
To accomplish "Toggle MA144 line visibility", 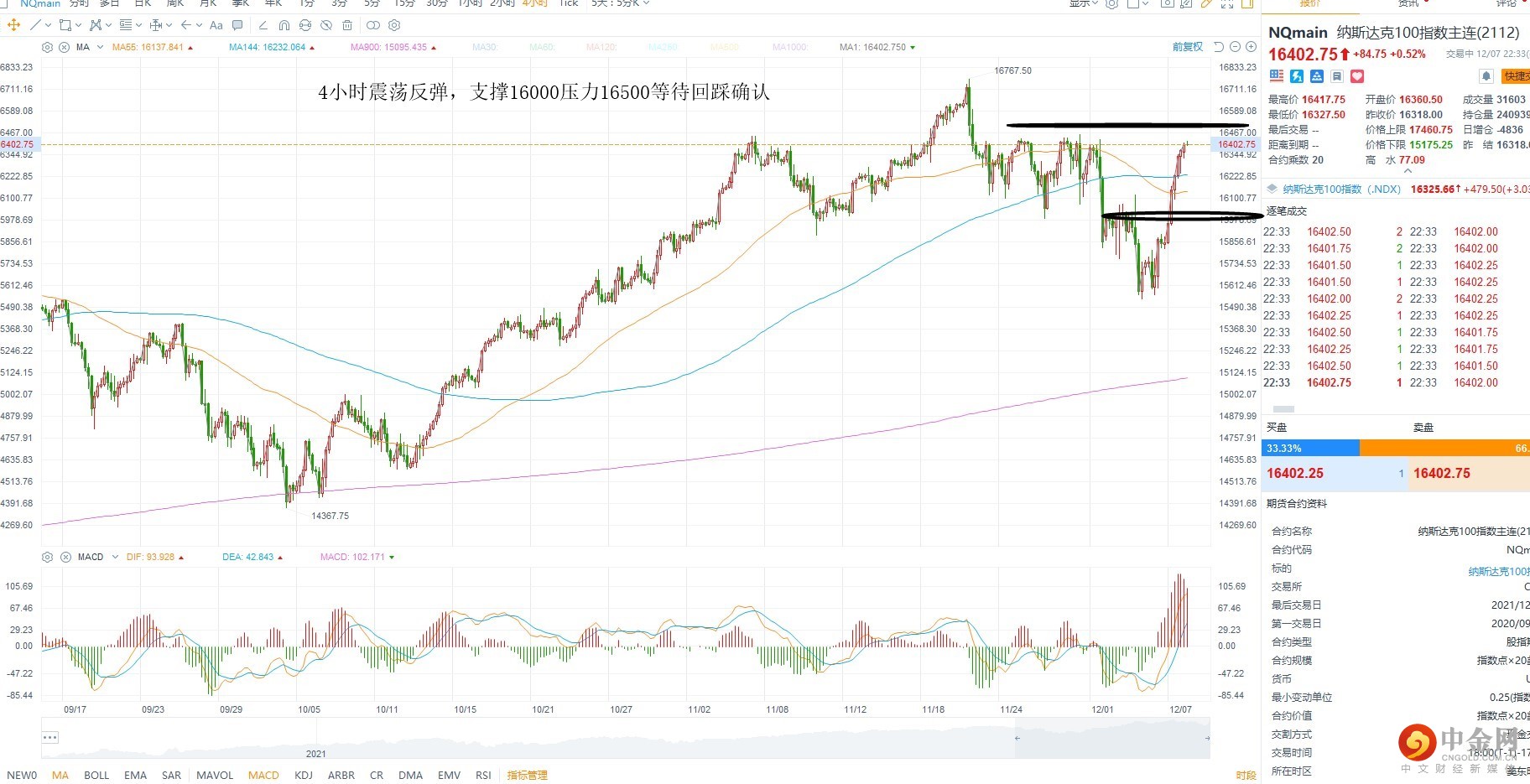I will (x=272, y=47).
